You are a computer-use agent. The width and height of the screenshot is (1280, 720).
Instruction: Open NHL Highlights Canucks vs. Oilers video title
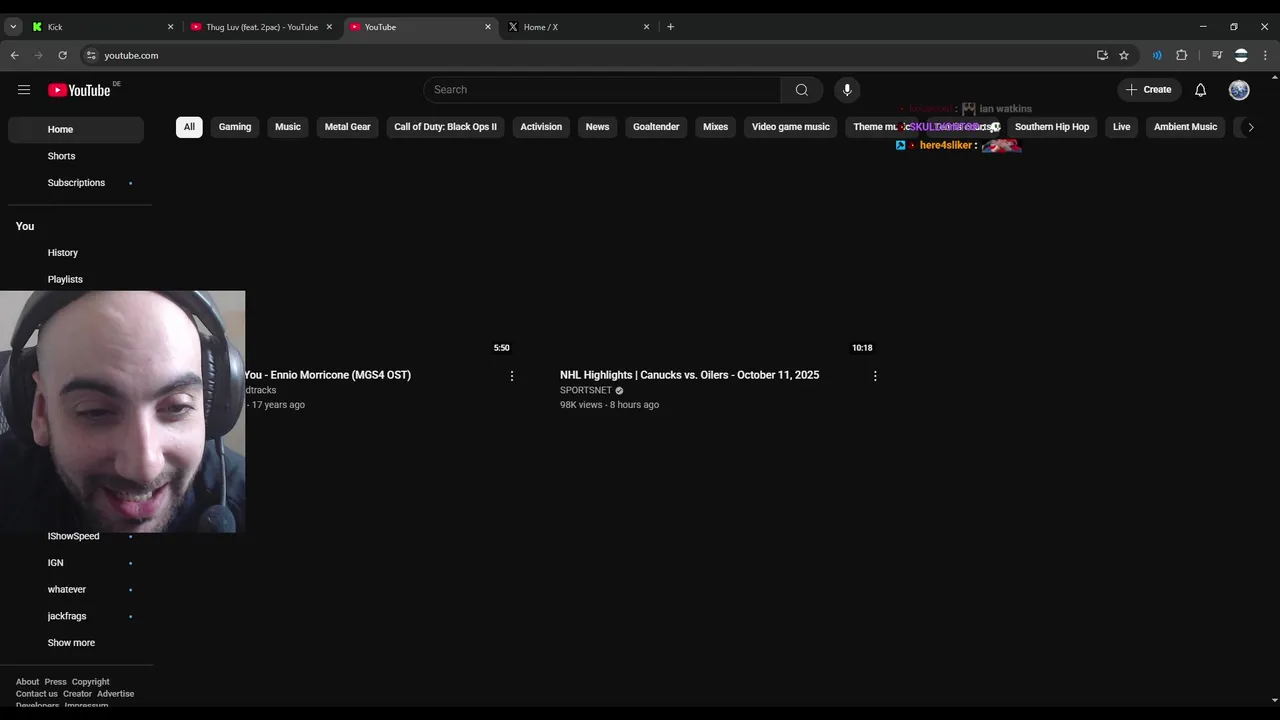[689, 375]
